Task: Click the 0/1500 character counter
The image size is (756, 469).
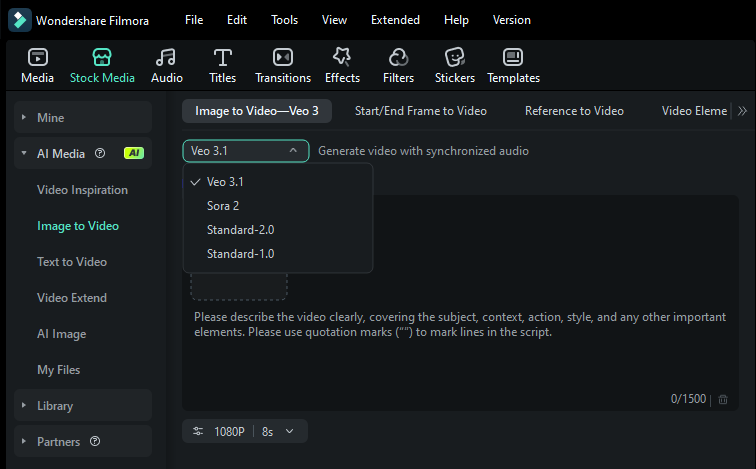Action: [x=688, y=399]
